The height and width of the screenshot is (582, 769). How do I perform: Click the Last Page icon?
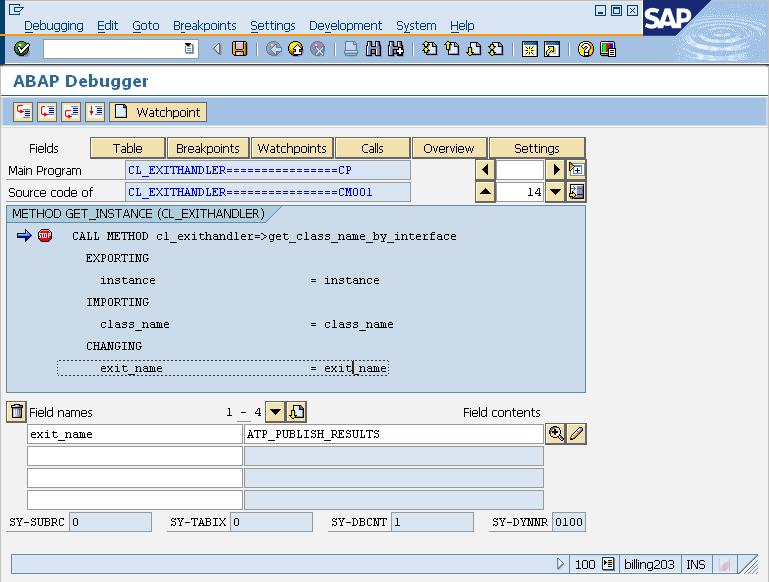click(x=496, y=49)
